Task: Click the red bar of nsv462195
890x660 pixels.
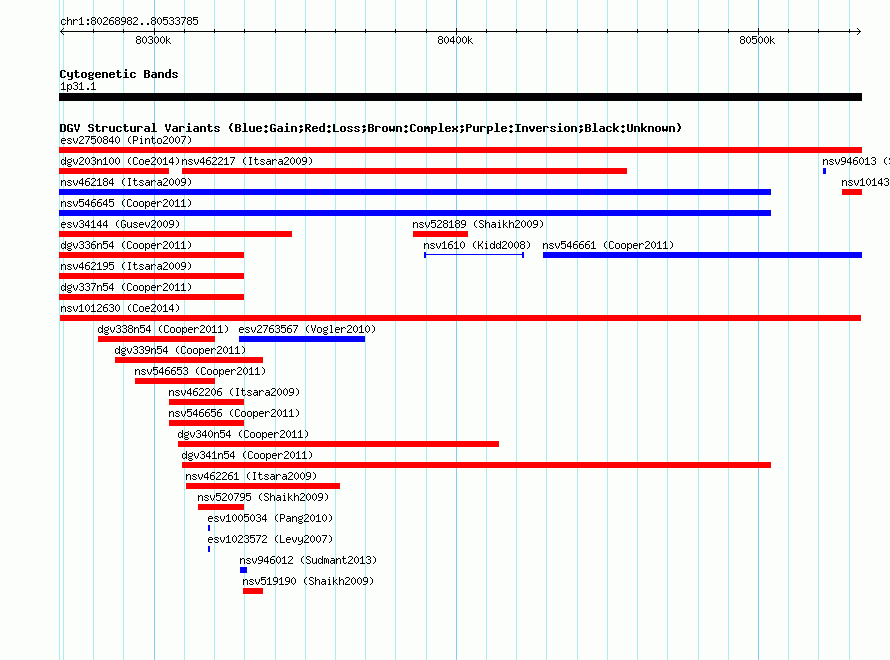Action: [x=152, y=276]
